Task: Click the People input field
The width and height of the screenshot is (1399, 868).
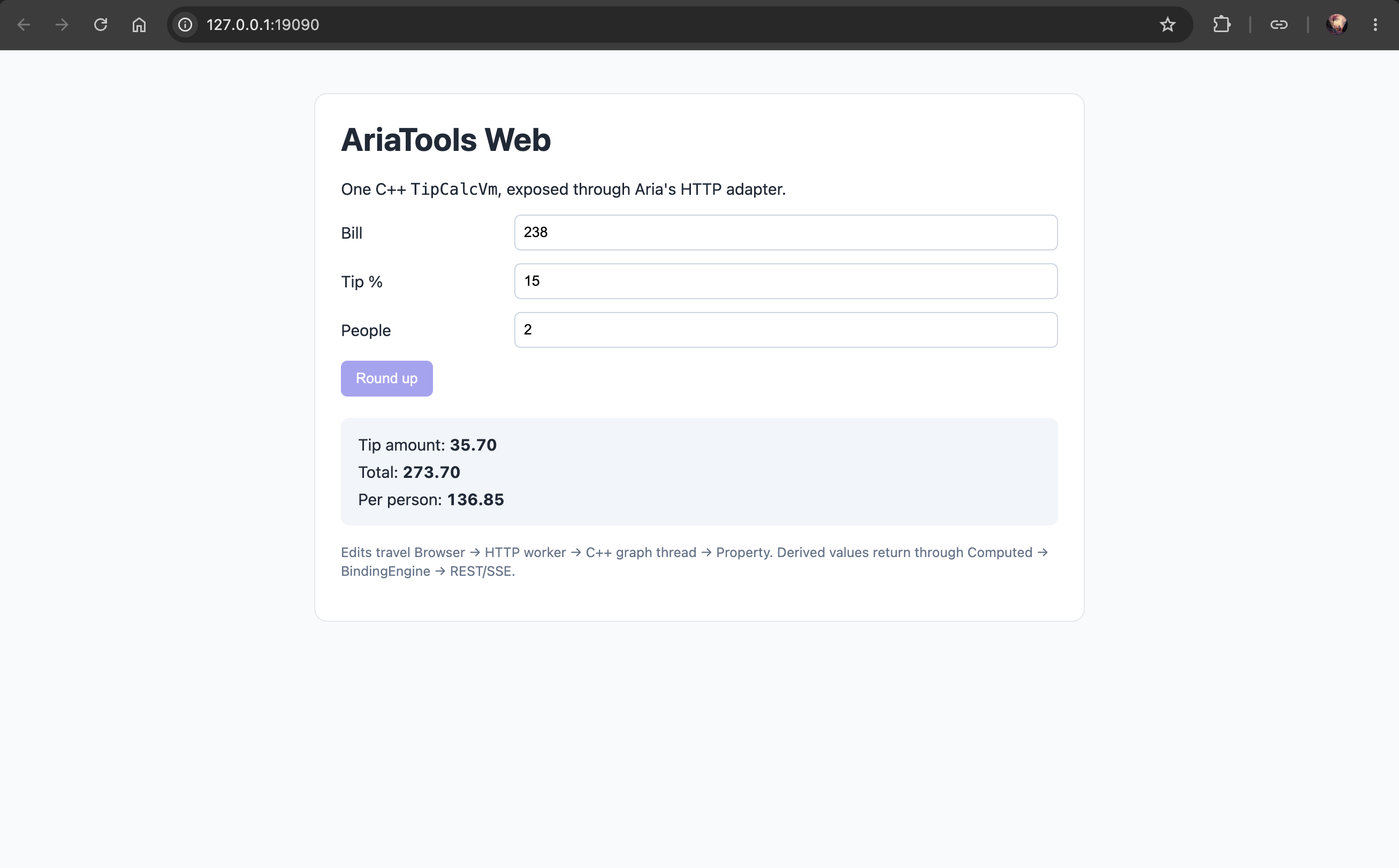Action: (785, 330)
